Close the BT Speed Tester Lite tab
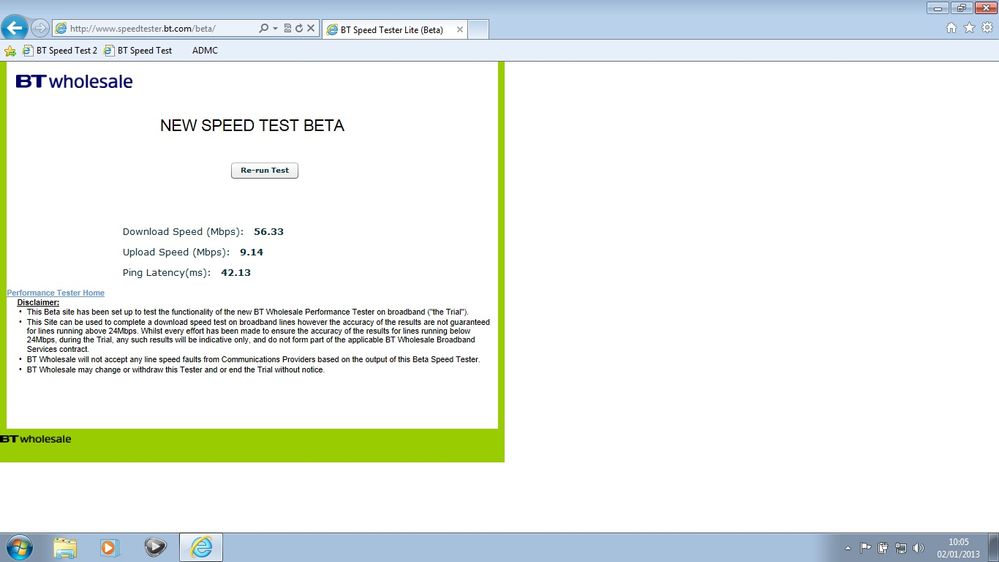Screen dimensions: 999x562 pos(459,29)
